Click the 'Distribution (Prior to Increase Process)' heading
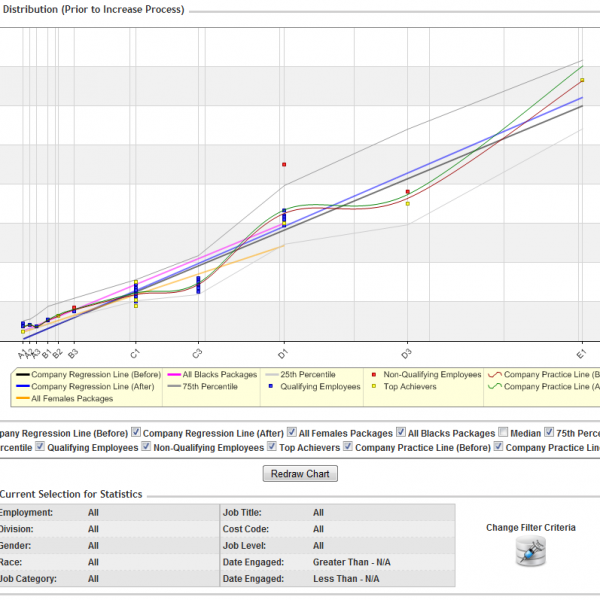The image size is (600, 600). [93, 9]
